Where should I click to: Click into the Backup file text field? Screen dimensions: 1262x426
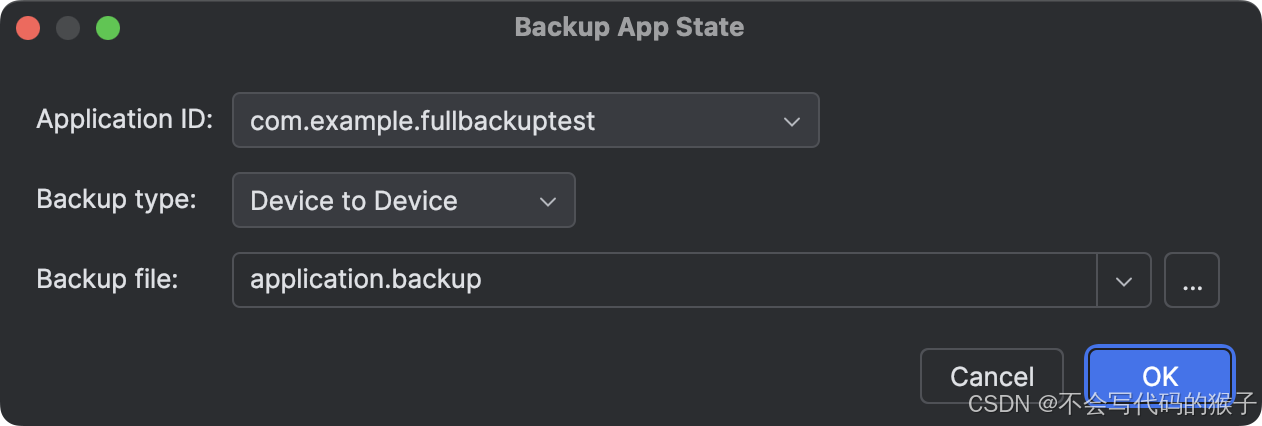[780, 280]
